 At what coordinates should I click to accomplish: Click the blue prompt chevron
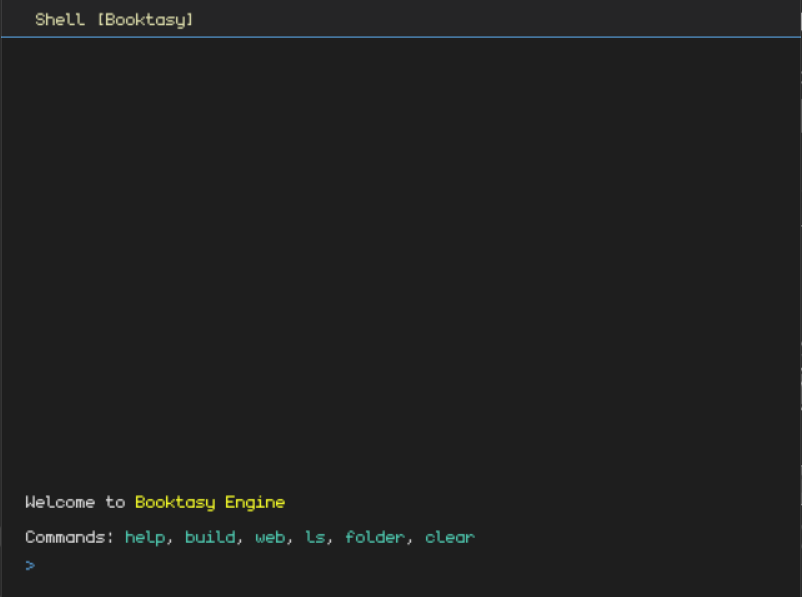point(30,565)
